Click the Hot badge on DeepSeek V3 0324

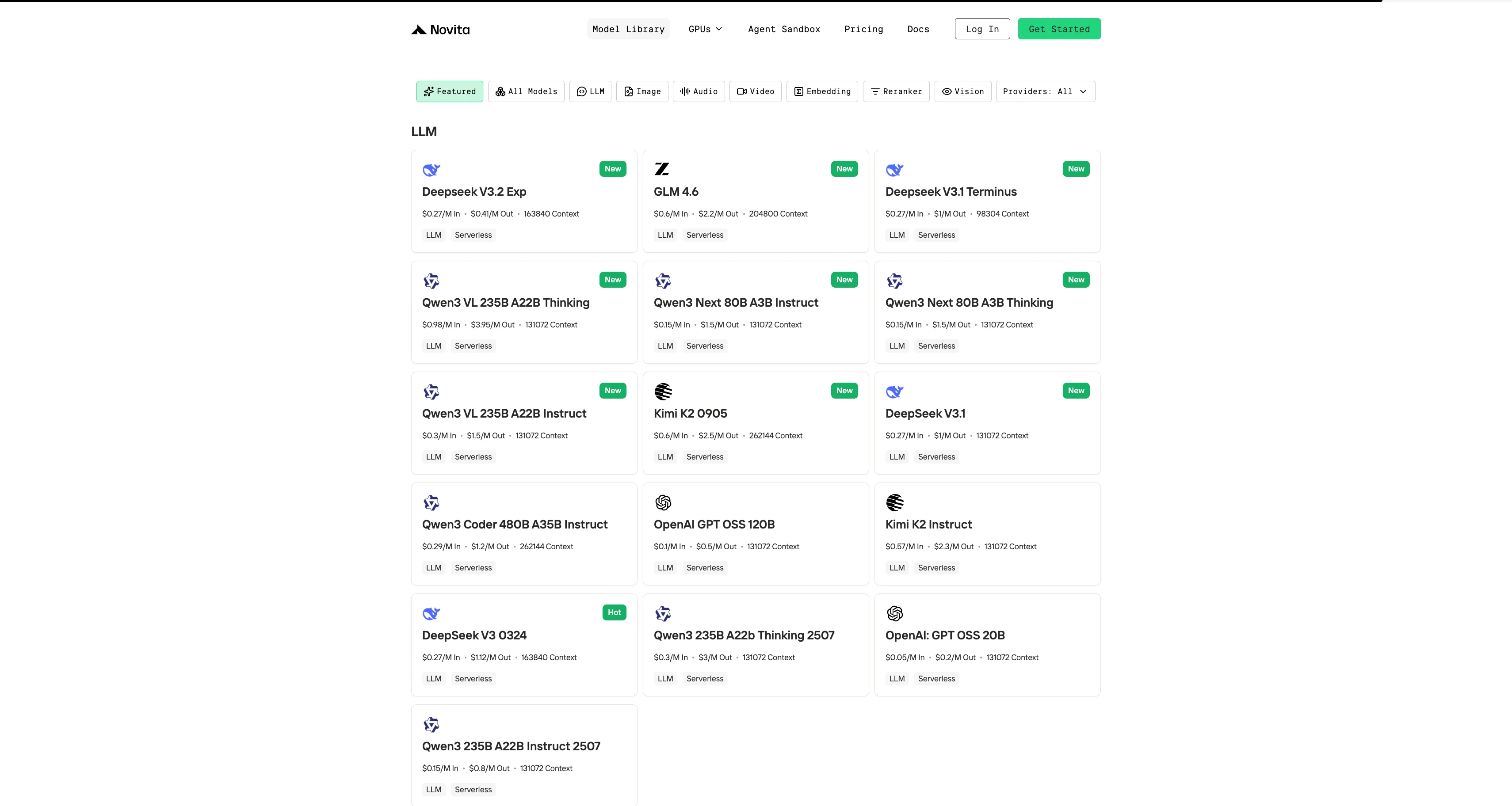(614, 612)
